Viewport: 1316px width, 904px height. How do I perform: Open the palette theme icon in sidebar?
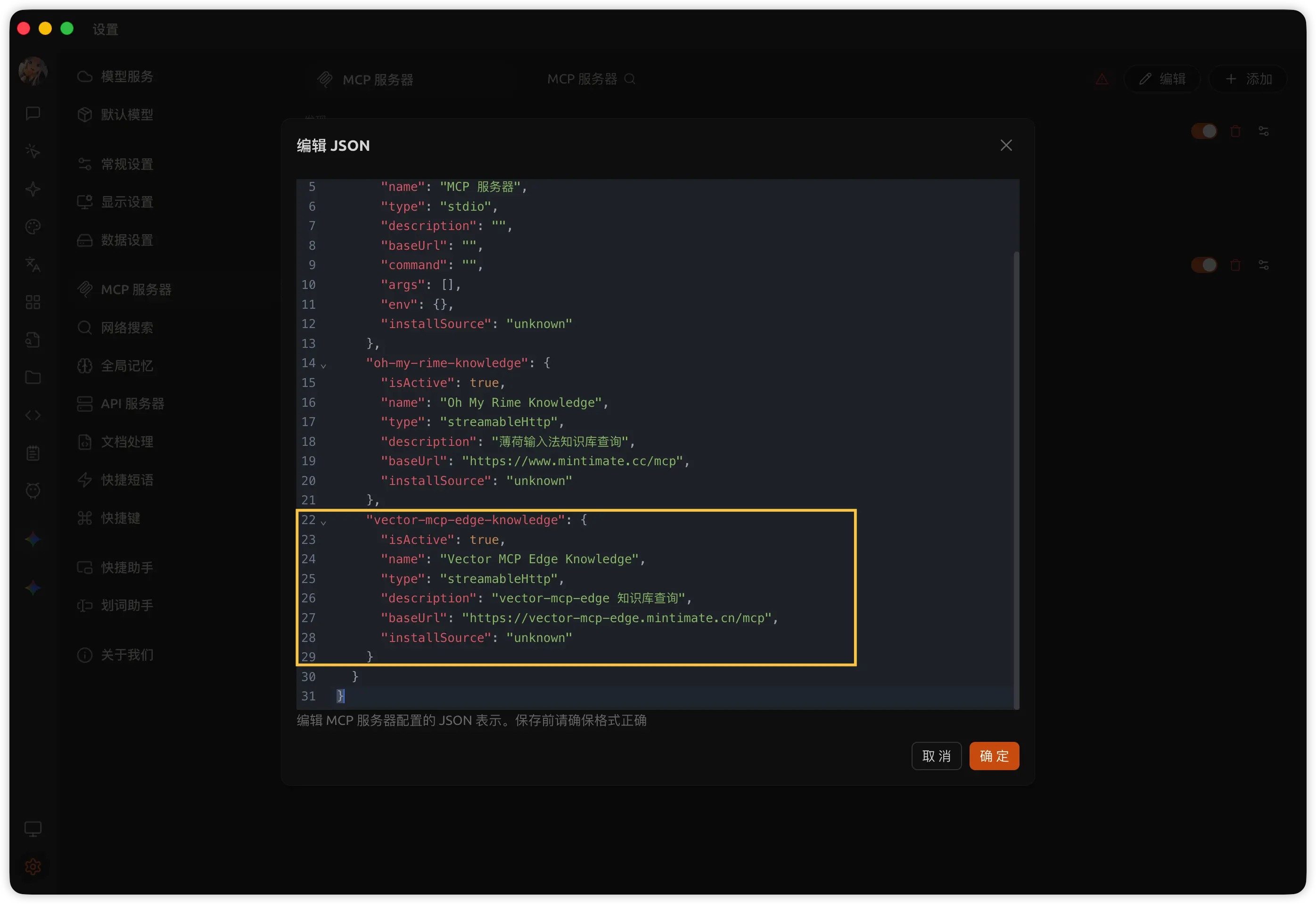point(33,226)
